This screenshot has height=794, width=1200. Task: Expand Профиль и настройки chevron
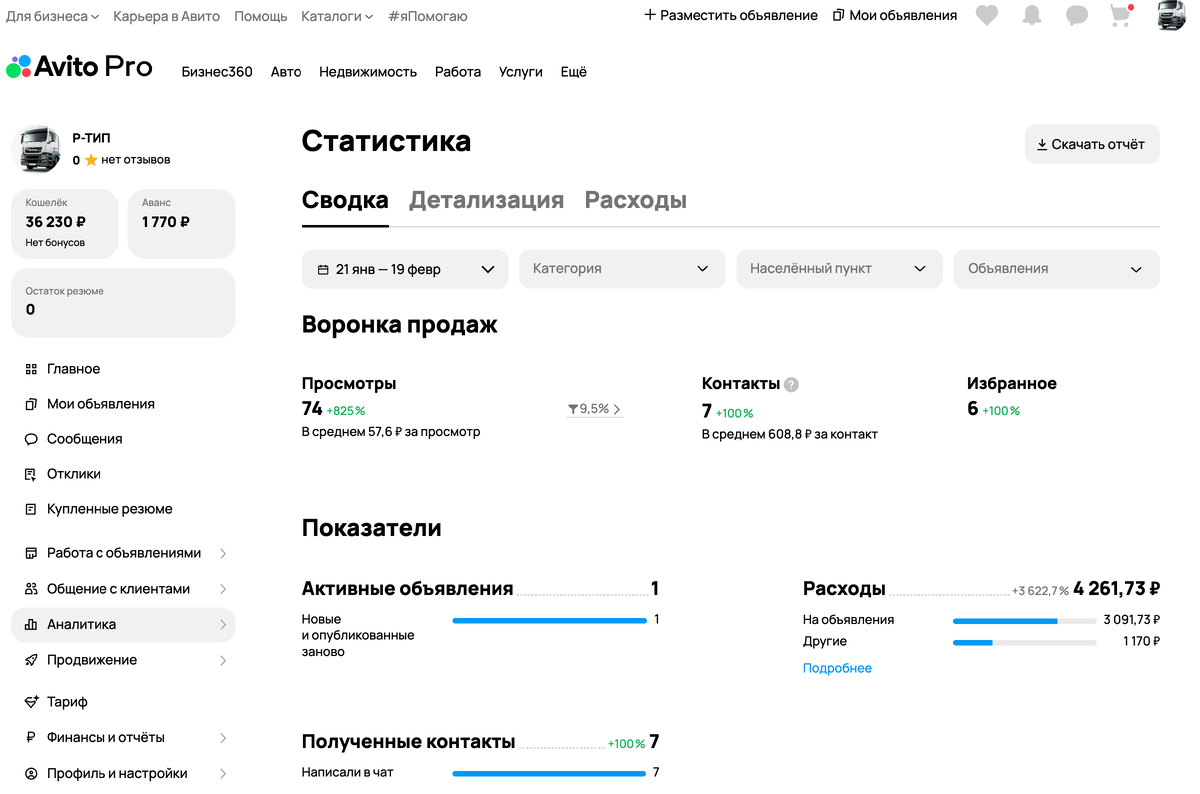tap(223, 773)
